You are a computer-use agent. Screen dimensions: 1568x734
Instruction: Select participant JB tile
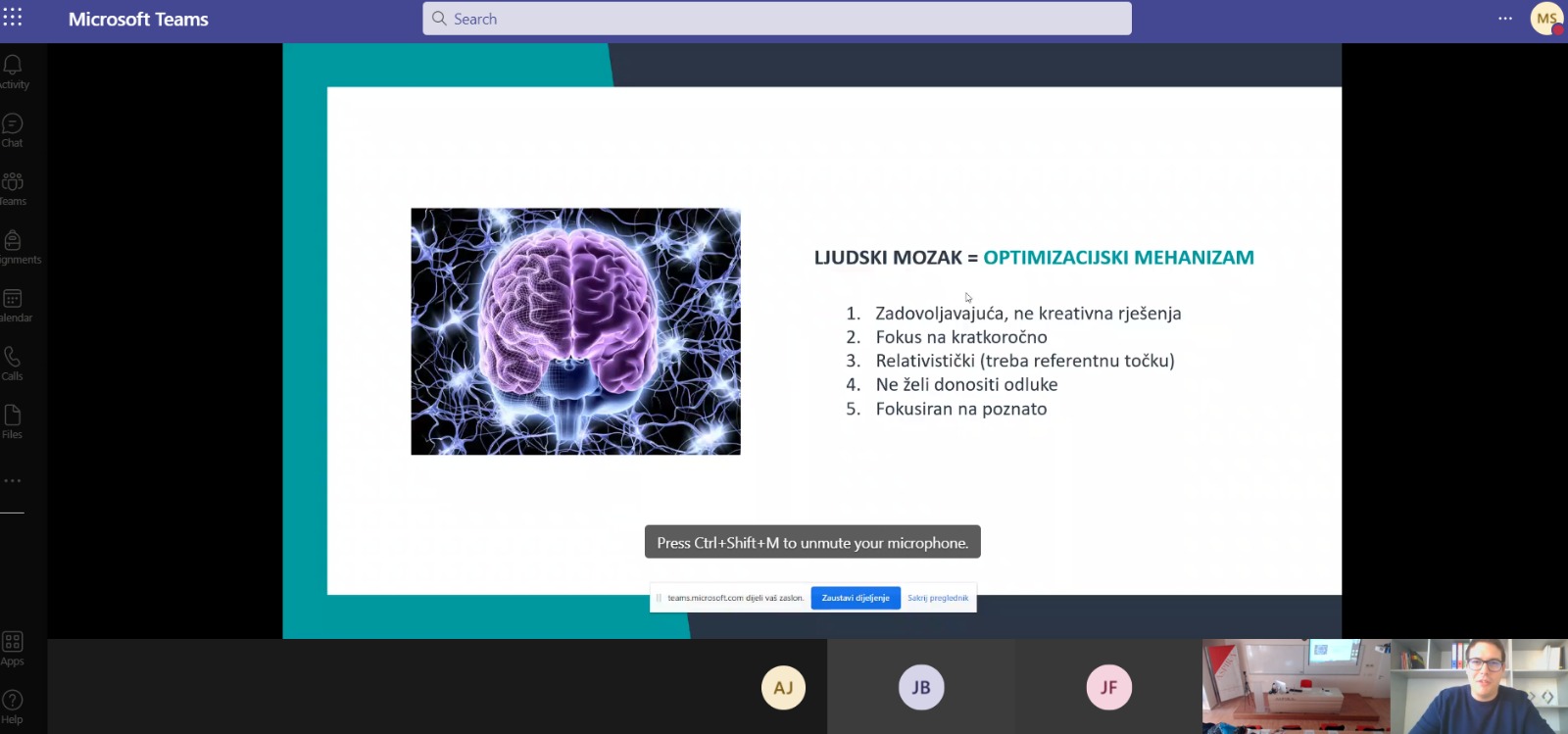(921, 687)
